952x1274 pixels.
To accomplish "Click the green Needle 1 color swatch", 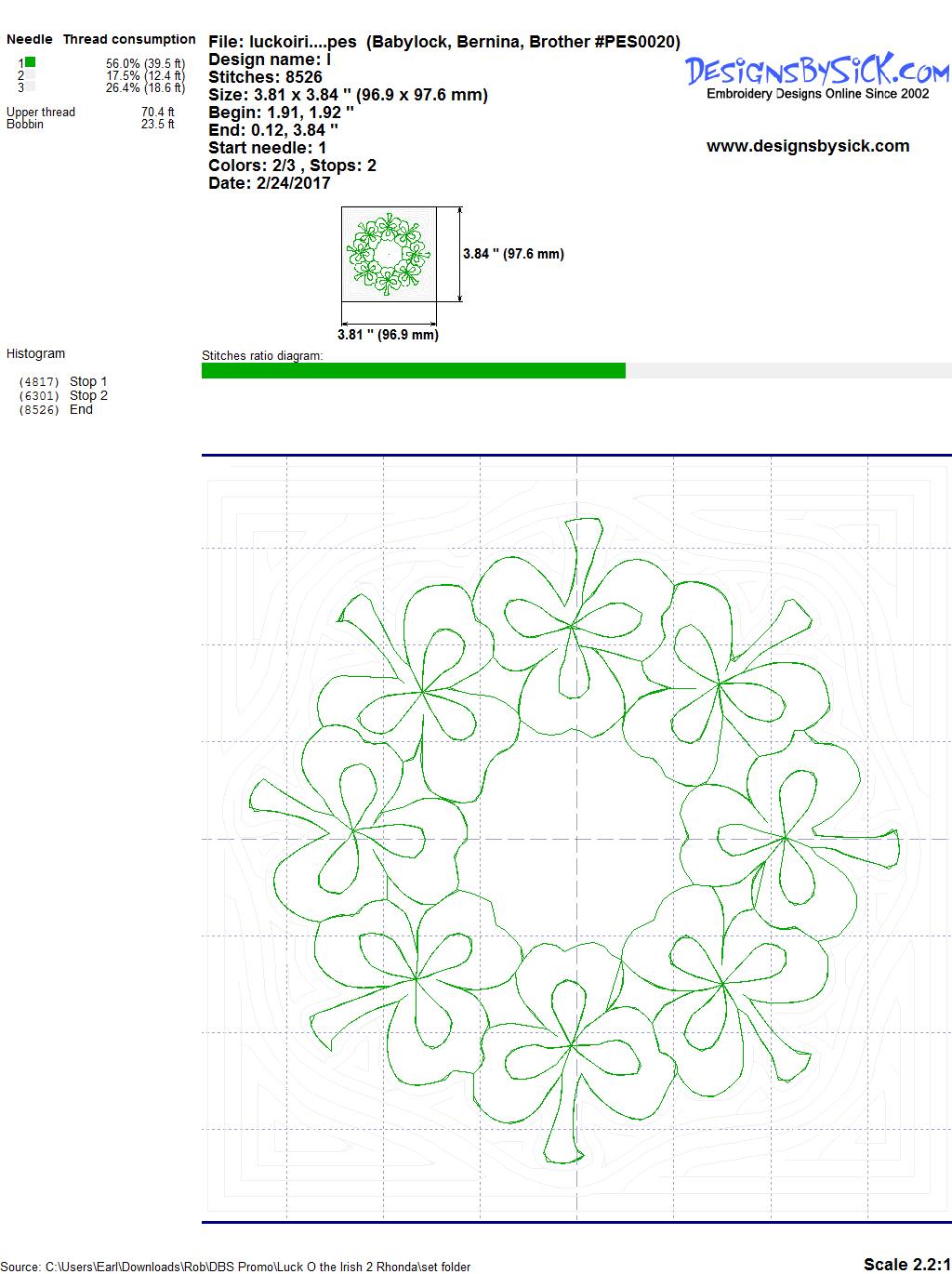I will (x=30, y=62).
